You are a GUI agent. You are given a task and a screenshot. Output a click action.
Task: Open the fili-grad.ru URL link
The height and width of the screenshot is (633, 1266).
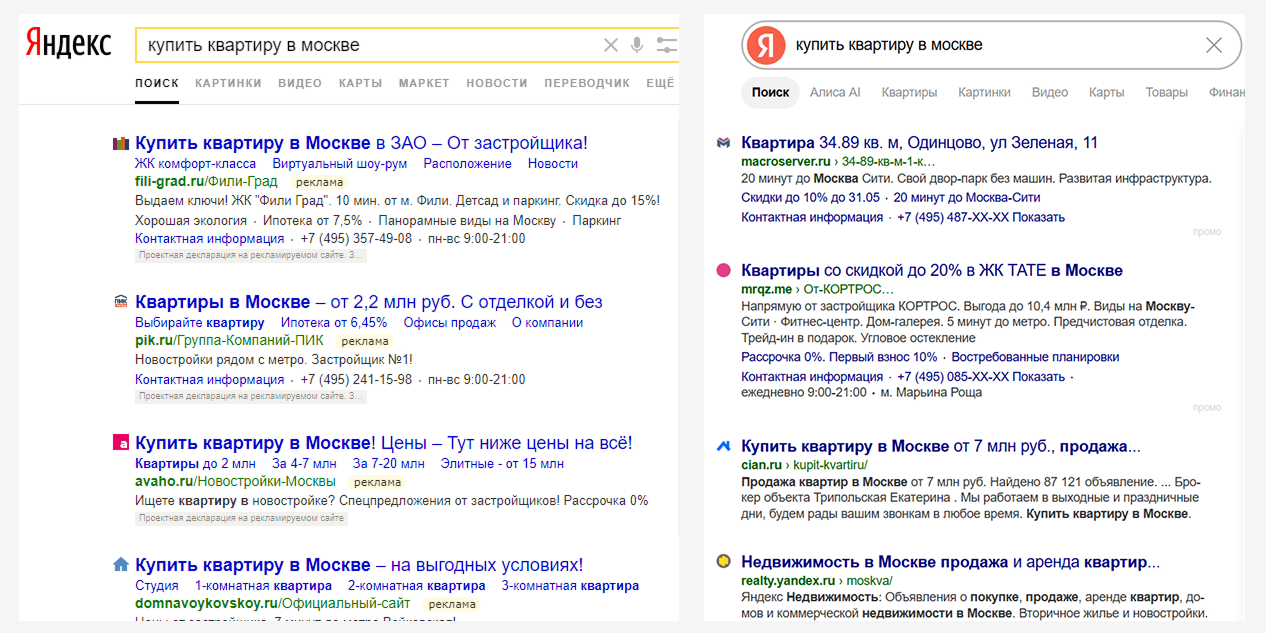click(x=207, y=181)
